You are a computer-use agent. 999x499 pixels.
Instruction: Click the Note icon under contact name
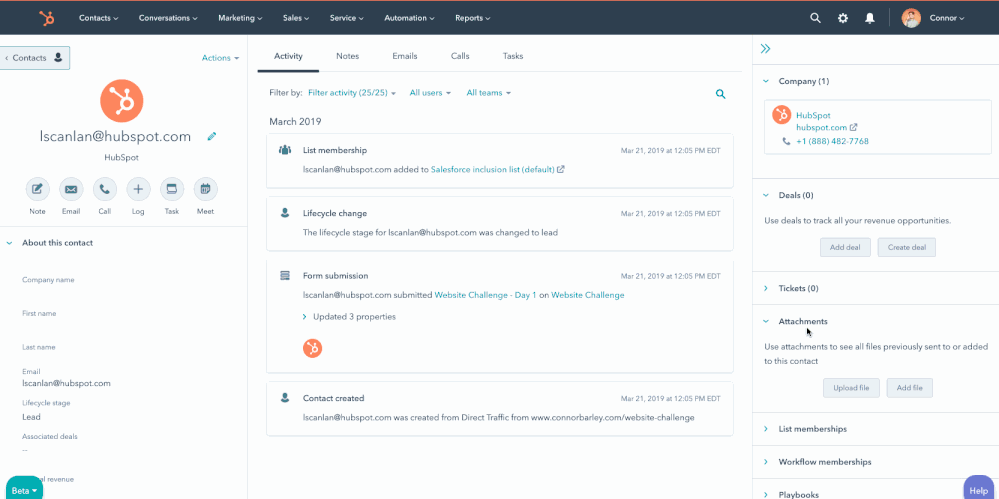point(37,189)
